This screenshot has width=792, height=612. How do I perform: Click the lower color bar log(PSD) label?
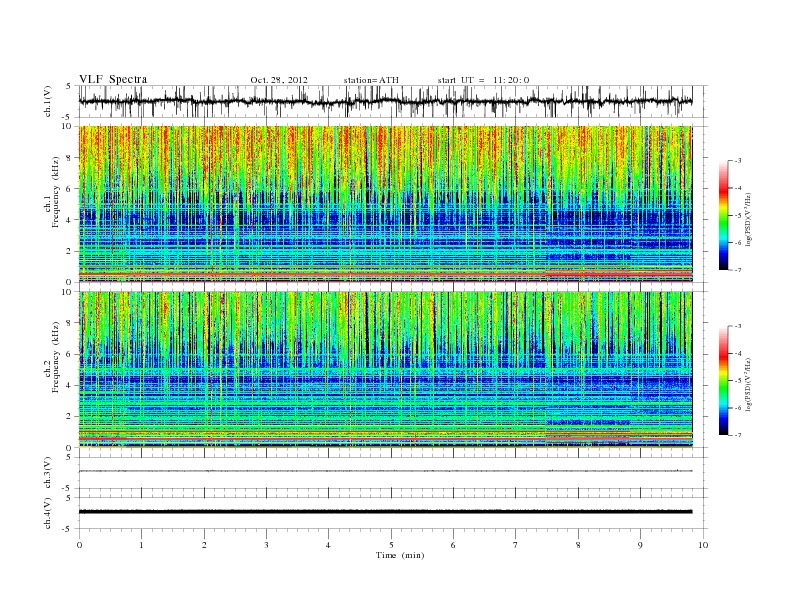pyautogui.click(x=748, y=384)
